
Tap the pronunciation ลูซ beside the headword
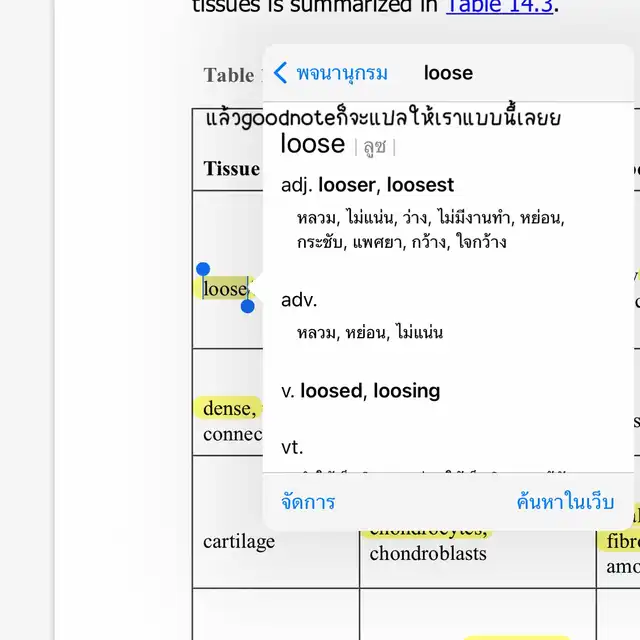[375, 147]
